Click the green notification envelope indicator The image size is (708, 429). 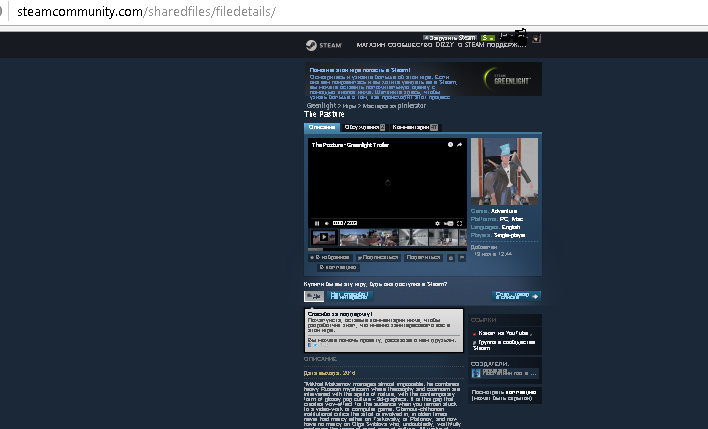pyautogui.click(x=488, y=38)
